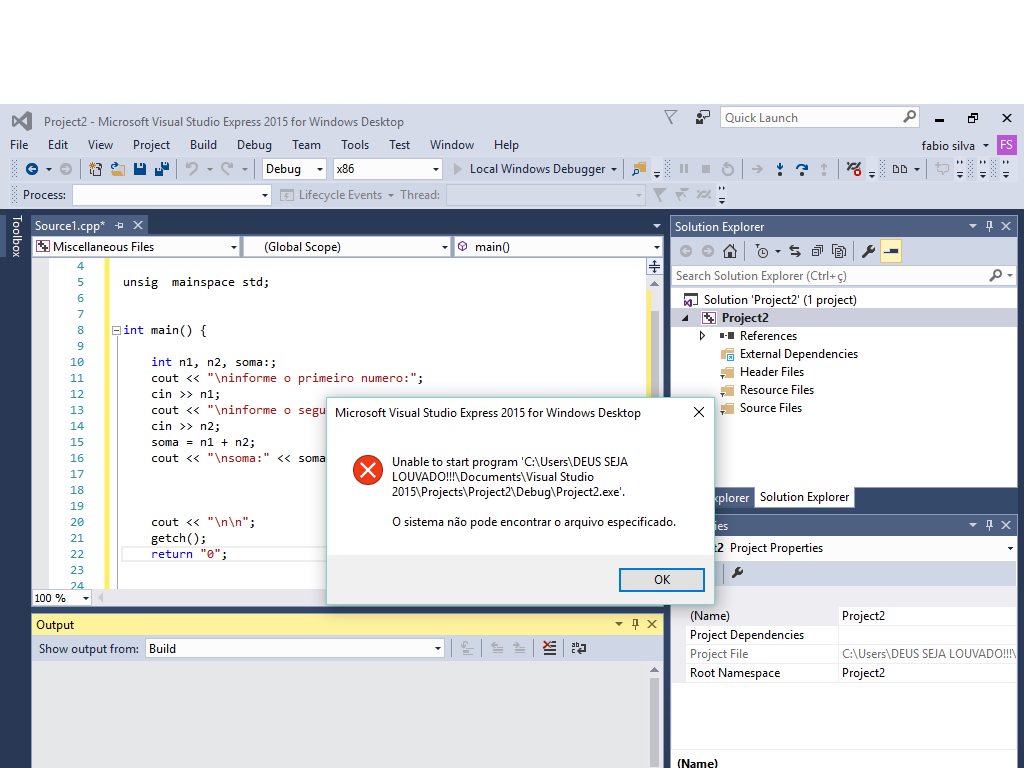Click the Quick Launch search field
The height and width of the screenshot is (768, 1024).
[820, 118]
